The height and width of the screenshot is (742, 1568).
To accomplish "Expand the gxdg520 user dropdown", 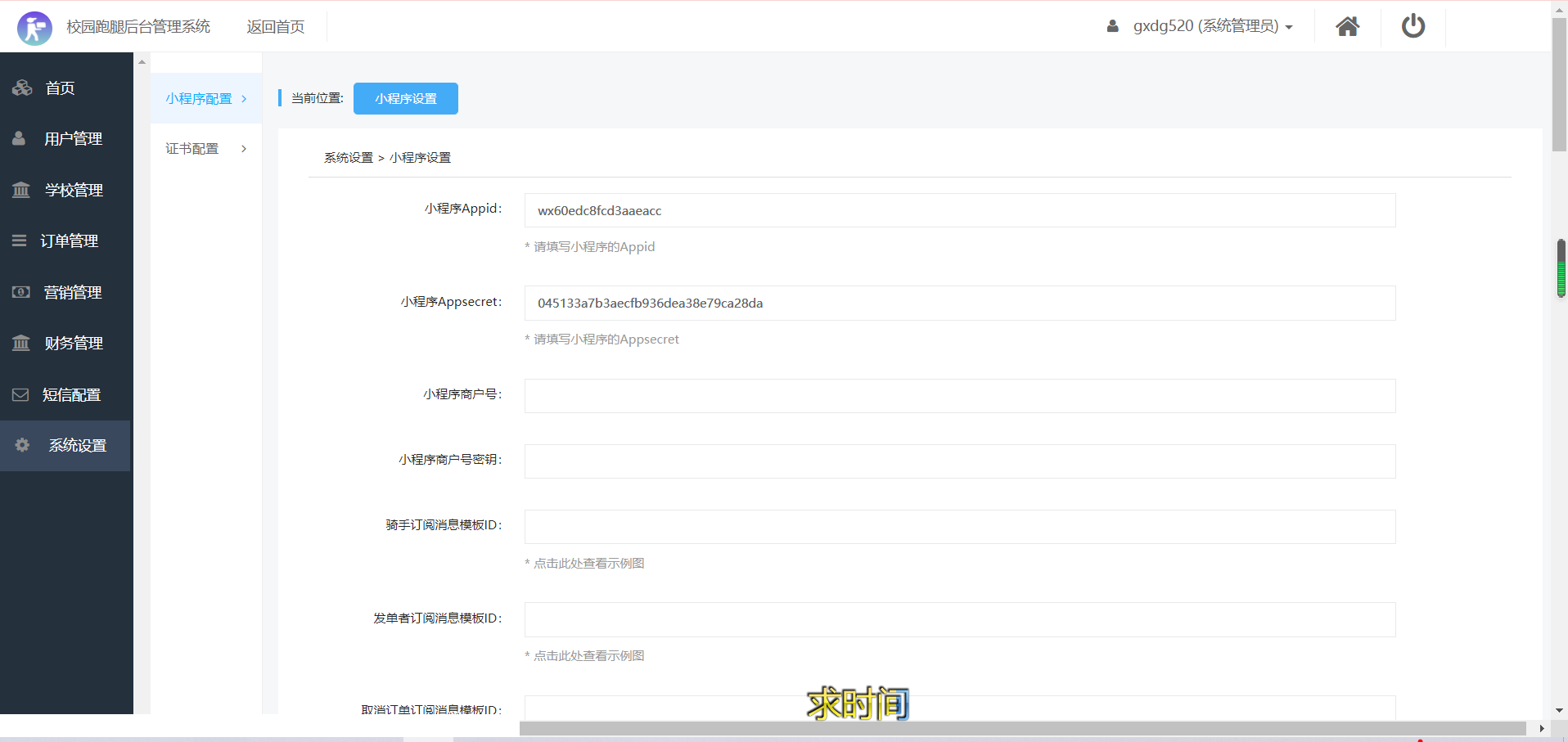I will (x=1212, y=26).
